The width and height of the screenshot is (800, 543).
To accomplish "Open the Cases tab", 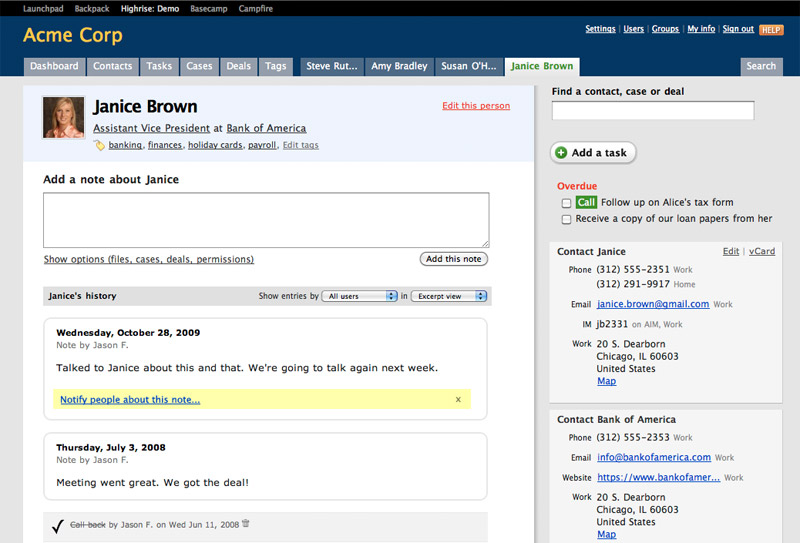I will coord(199,66).
